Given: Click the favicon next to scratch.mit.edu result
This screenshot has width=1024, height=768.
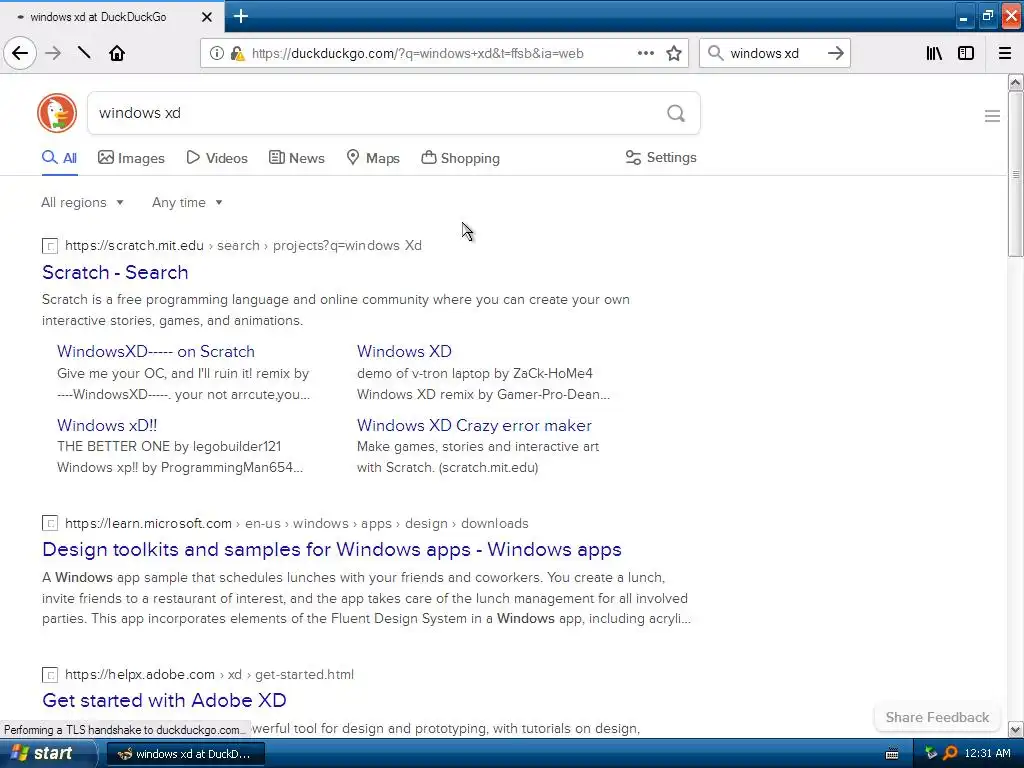Looking at the screenshot, I should (50, 246).
